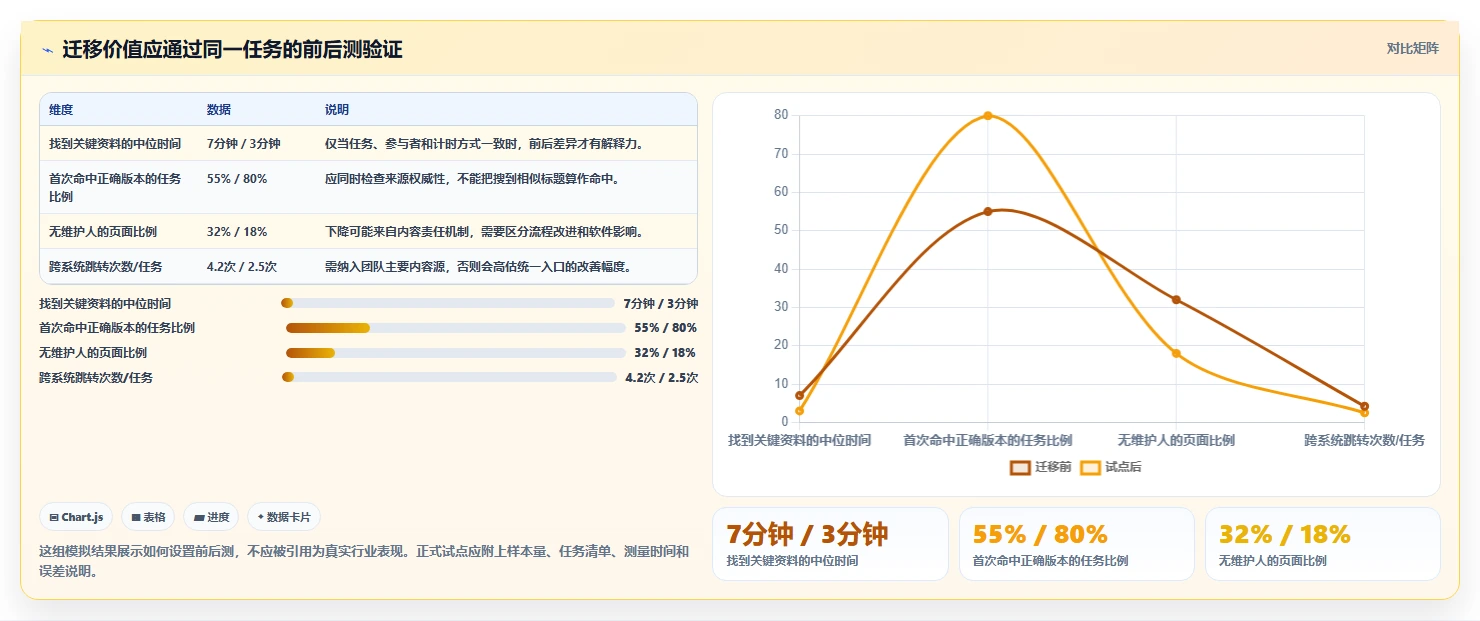Click the 迁移前 data point at 55
Image resolution: width=1480 pixels, height=621 pixels.
[987, 211]
